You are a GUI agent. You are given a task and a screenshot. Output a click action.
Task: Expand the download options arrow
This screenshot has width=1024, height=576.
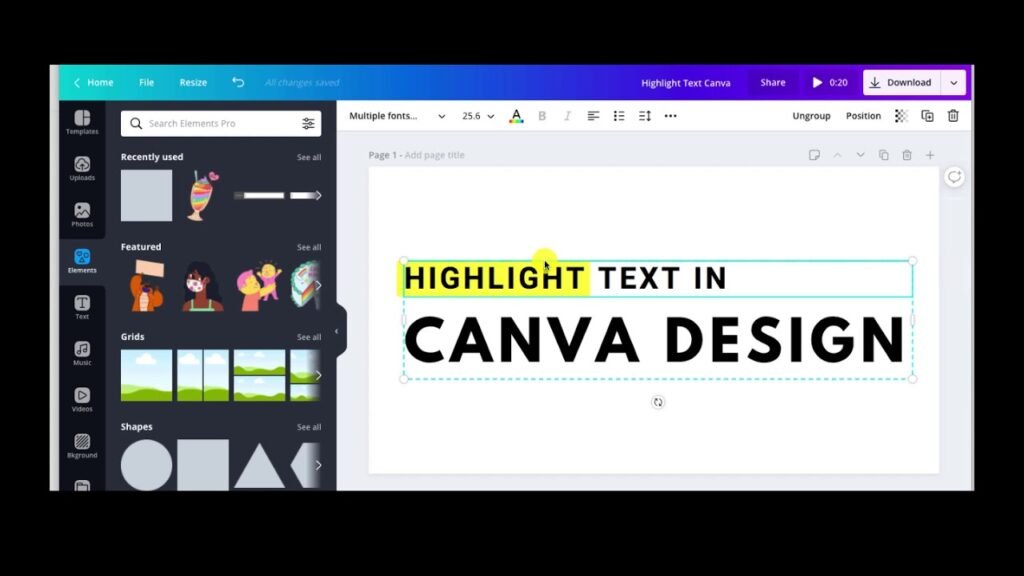tap(953, 83)
